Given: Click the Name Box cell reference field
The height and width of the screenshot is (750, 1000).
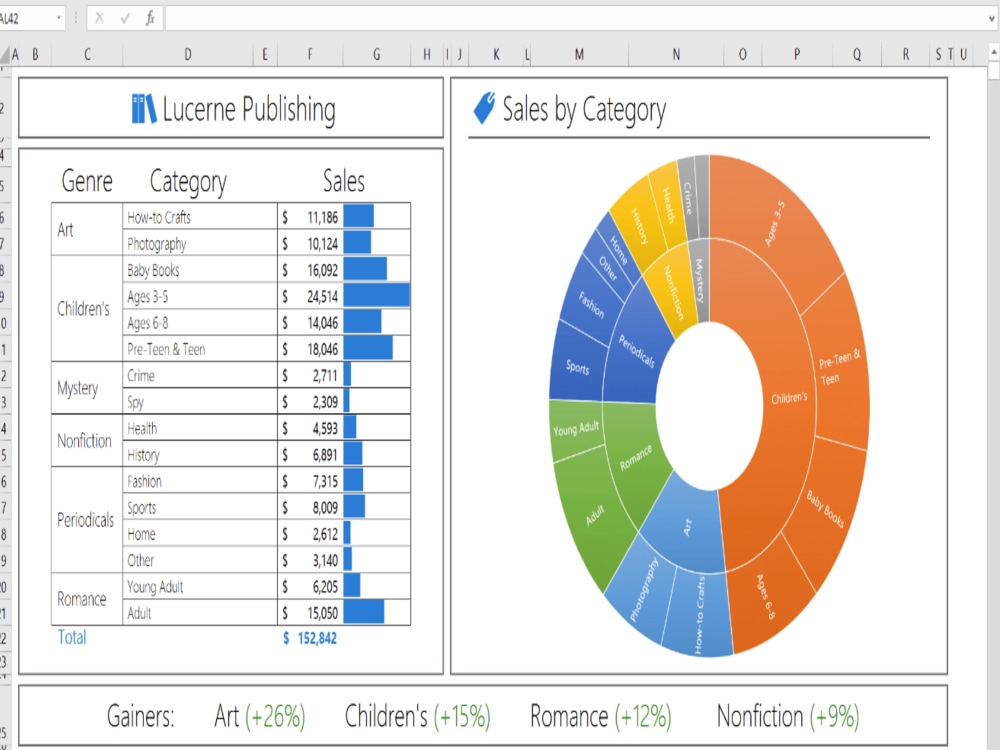Looking at the screenshot, I should tap(27, 18).
